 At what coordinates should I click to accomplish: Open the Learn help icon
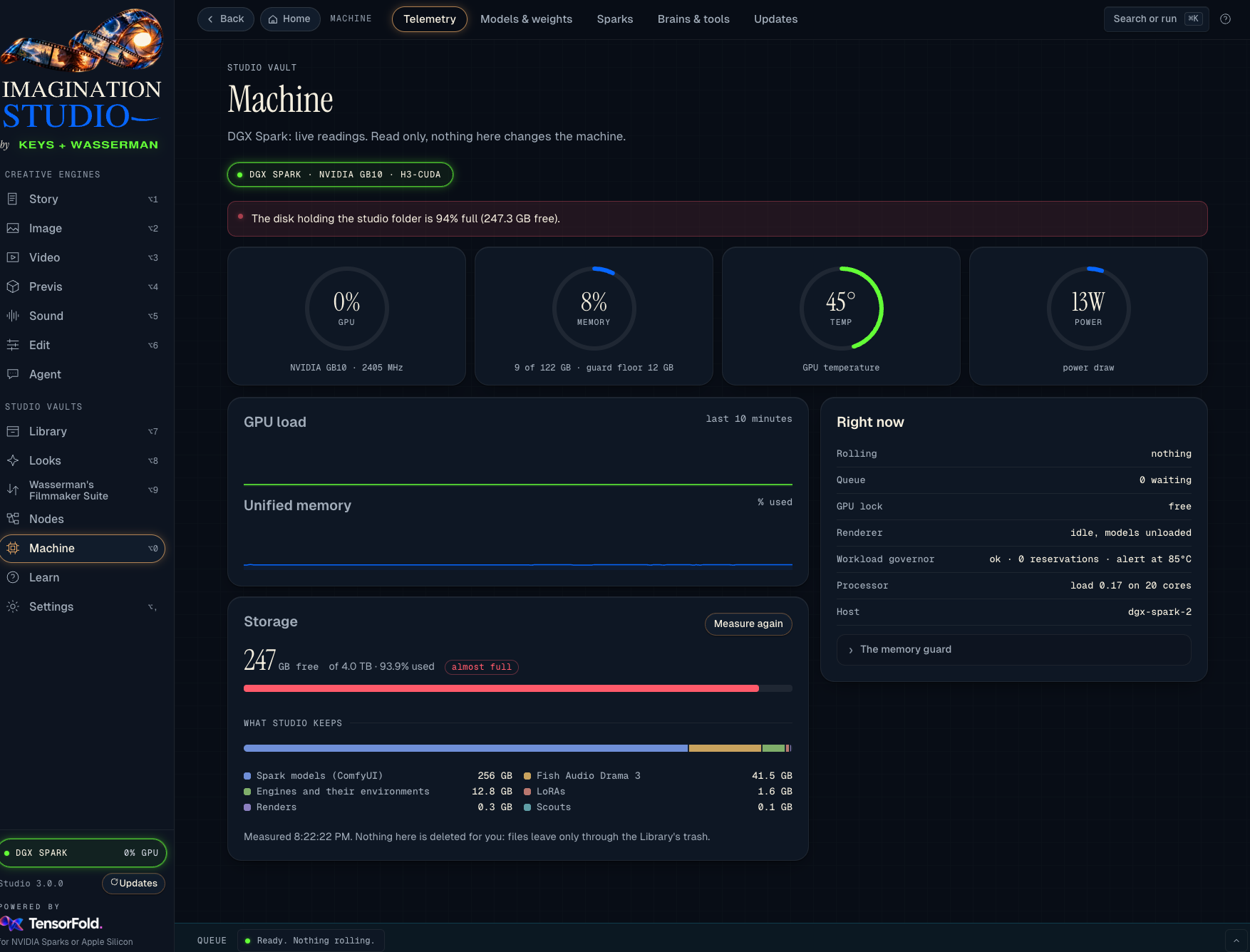click(x=12, y=577)
